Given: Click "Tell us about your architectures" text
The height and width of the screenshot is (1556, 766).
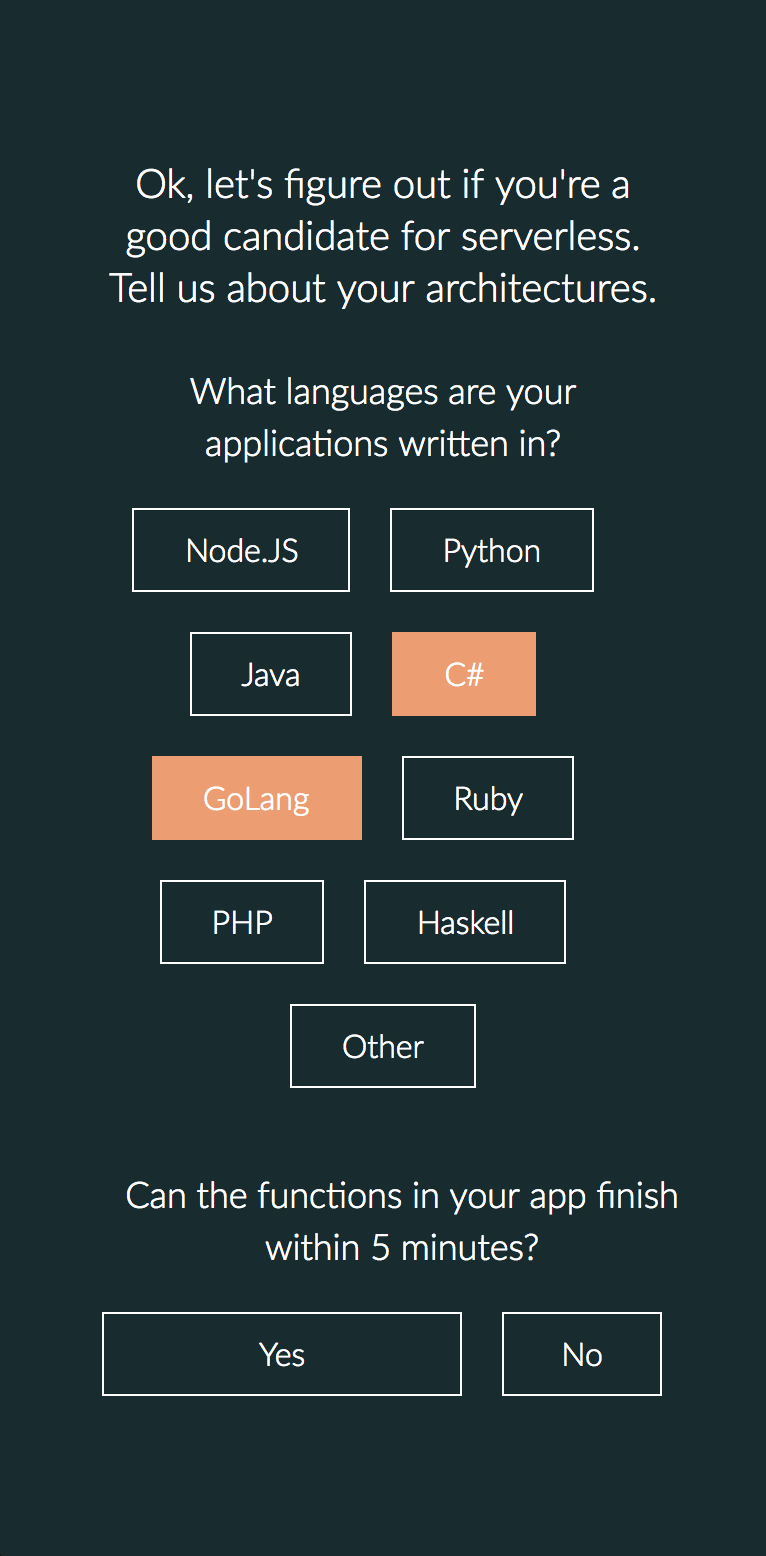Looking at the screenshot, I should [383, 289].
